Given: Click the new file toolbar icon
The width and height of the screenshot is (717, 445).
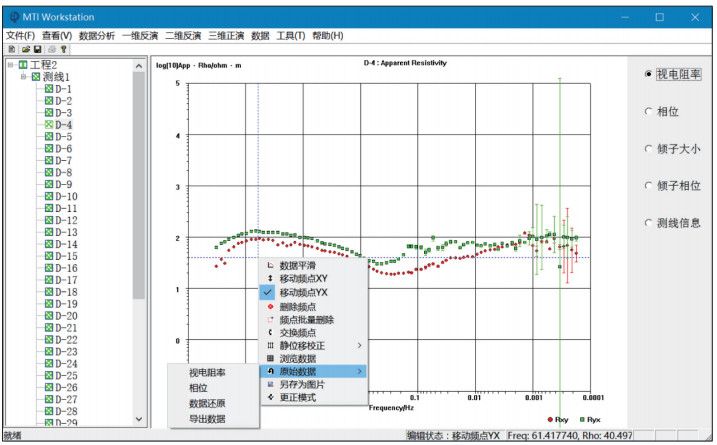Looking at the screenshot, I should (x=10, y=48).
